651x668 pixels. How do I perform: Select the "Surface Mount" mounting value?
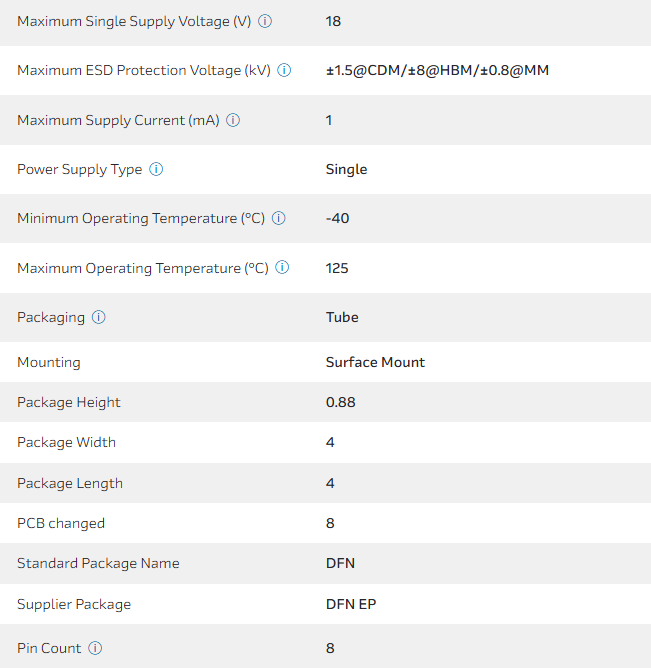(x=375, y=362)
